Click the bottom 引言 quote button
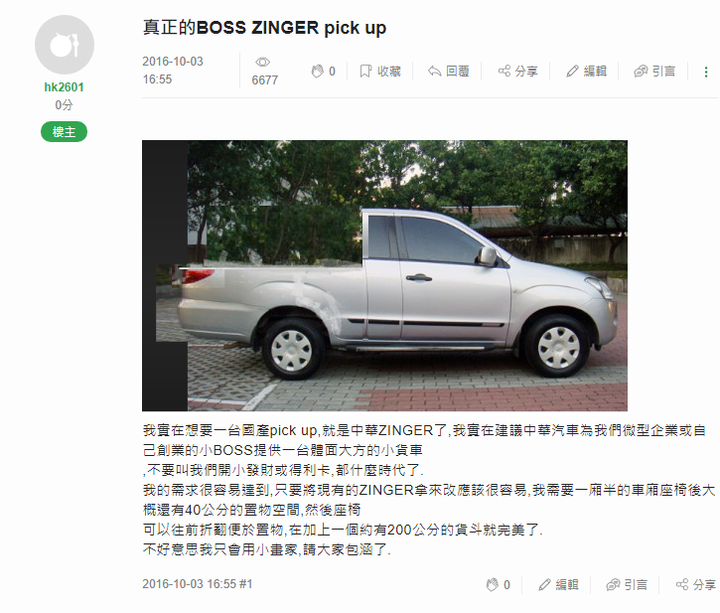720x613 pixels. [627, 585]
